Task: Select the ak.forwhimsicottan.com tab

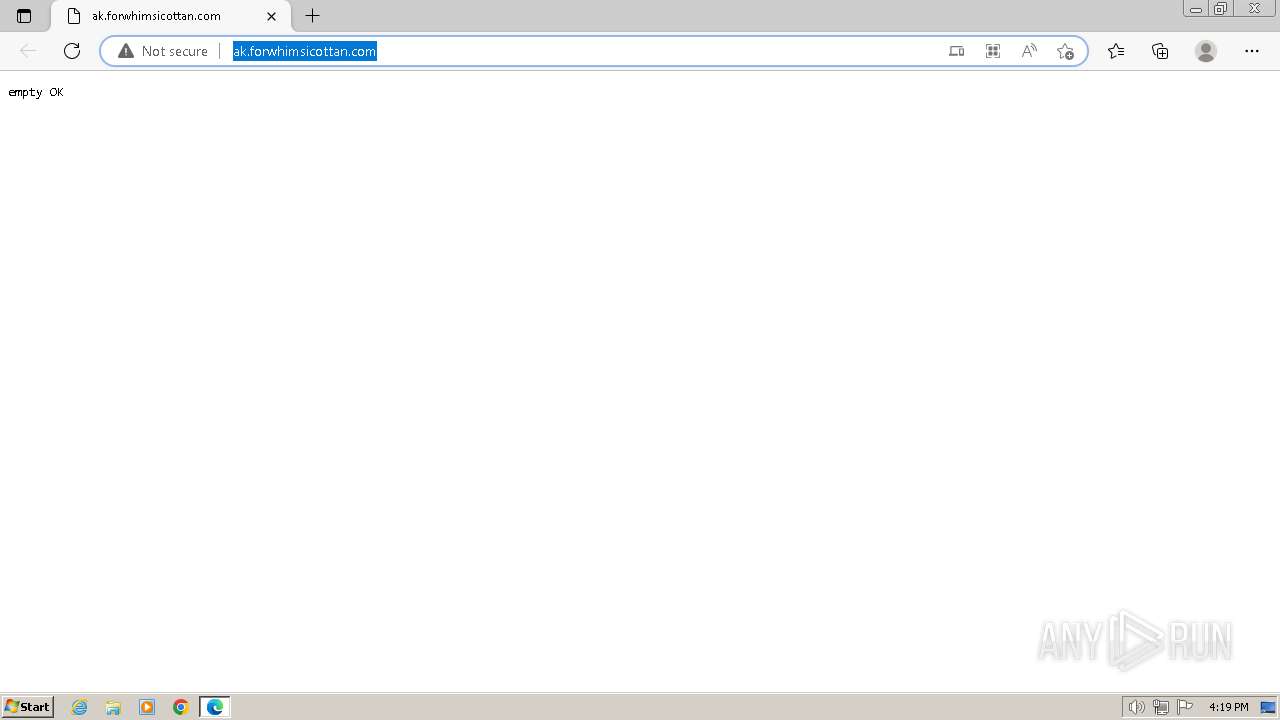Action: (168, 16)
